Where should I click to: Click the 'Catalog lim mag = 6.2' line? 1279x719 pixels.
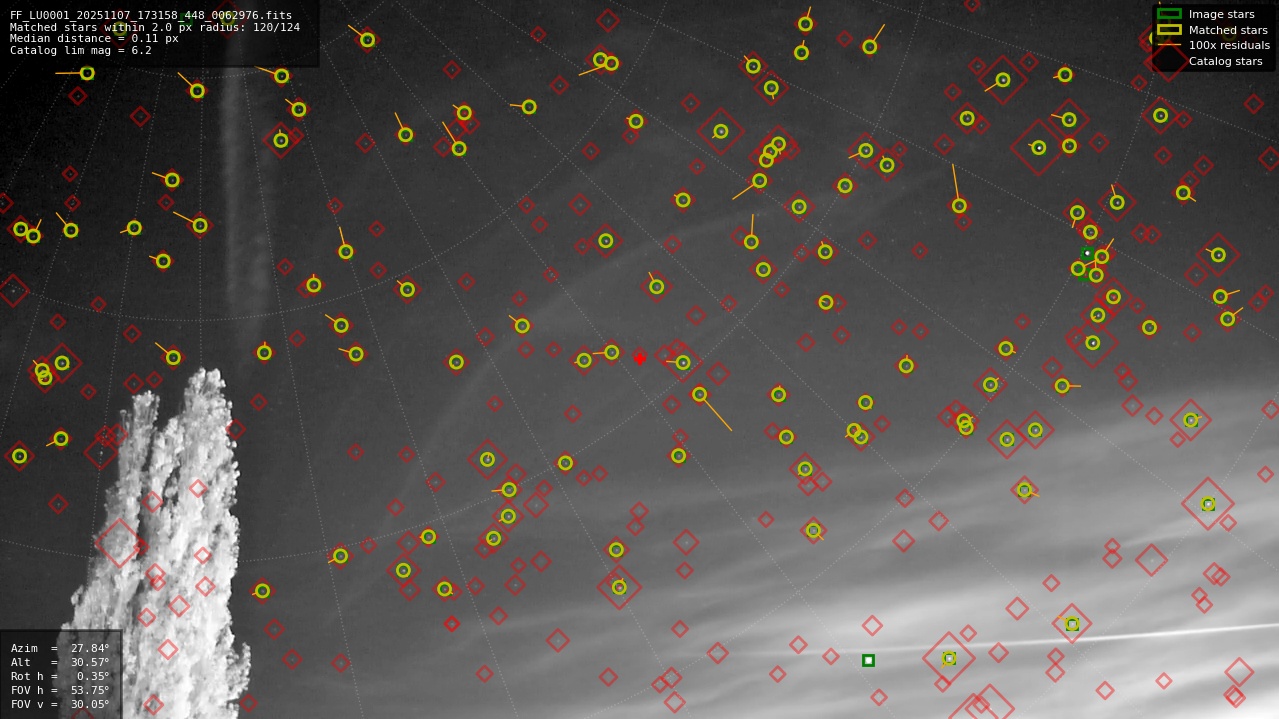(81, 50)
